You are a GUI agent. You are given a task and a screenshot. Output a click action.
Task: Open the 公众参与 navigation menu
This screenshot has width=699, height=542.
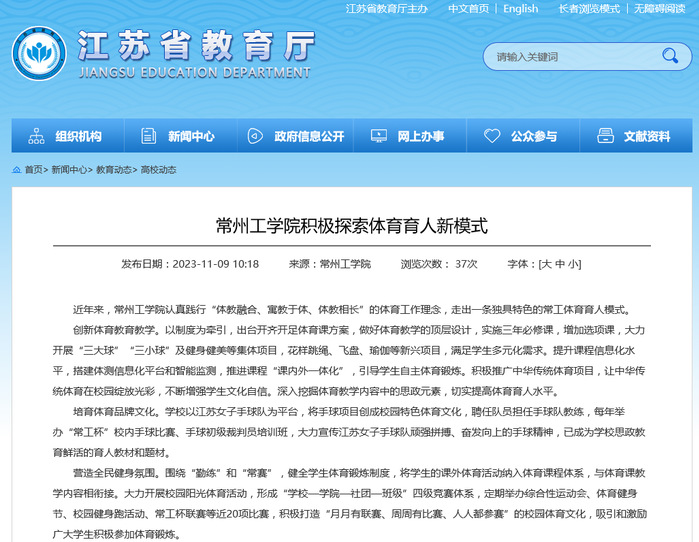pyautogui.click(x=534, y=136)
